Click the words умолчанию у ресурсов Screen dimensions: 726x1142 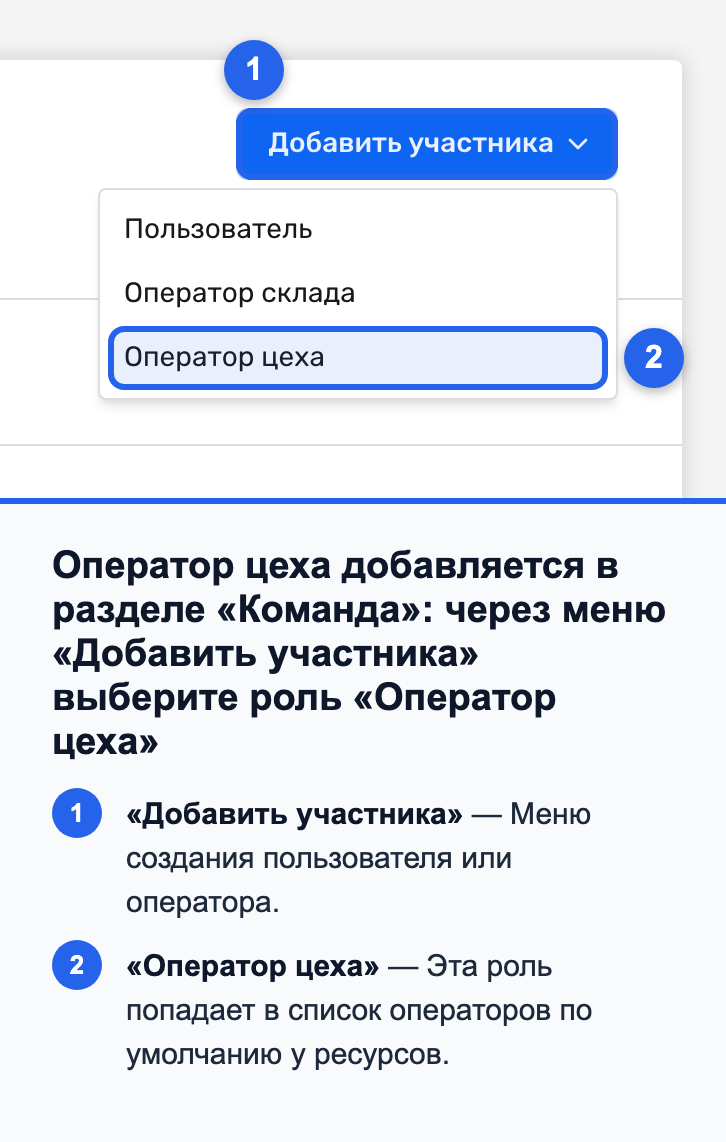(x=288, y=1055)
